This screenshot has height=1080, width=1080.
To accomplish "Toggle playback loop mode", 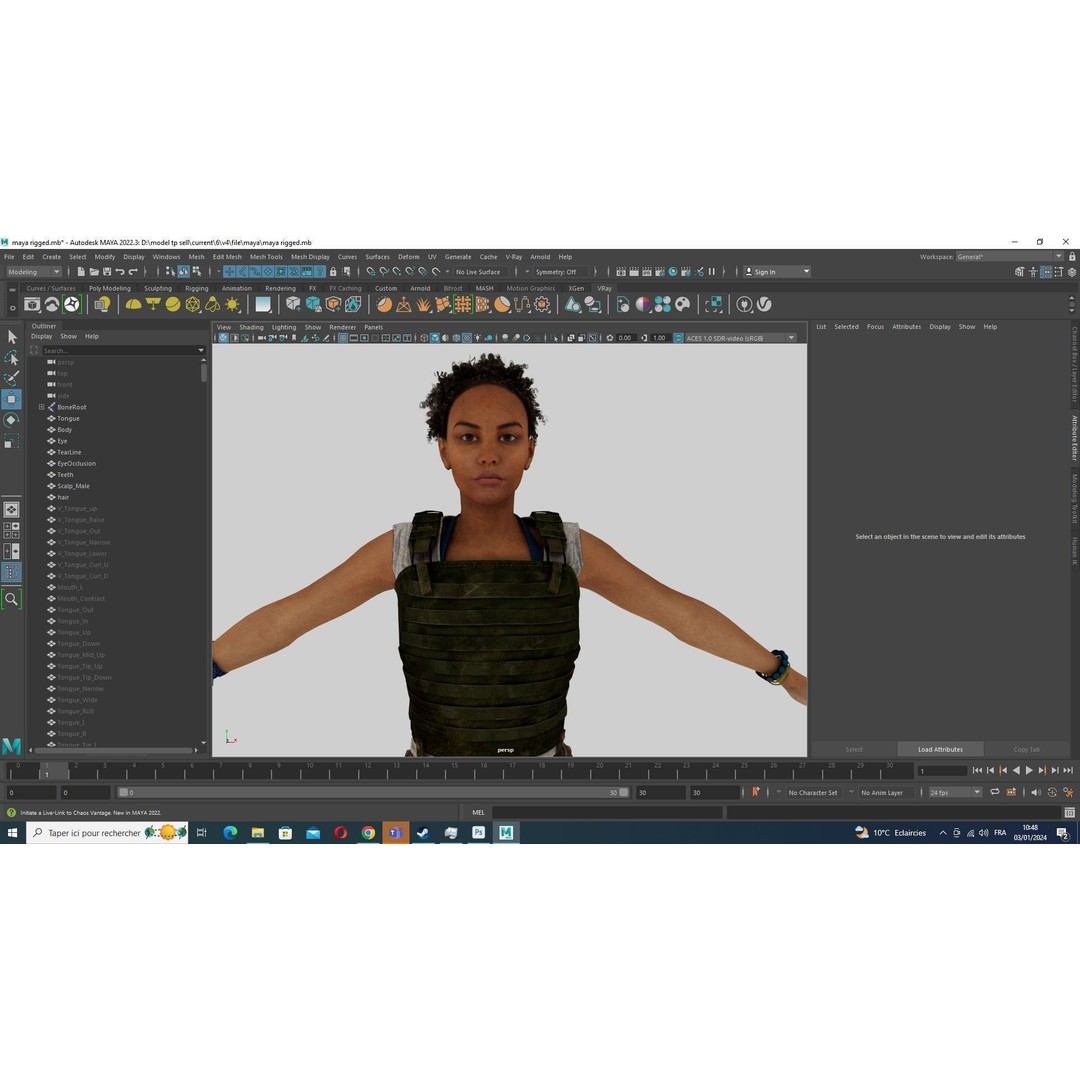I will point(995,792).
